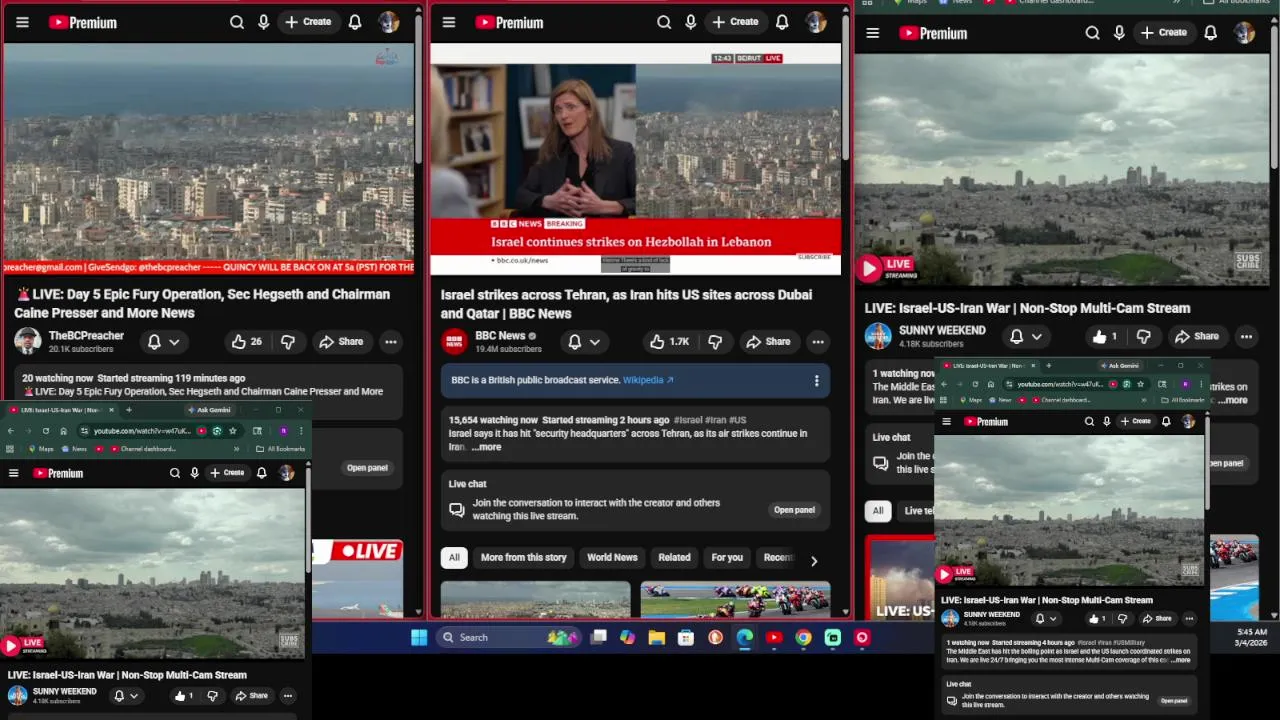Expand description ...more in bottom-right small window
Screen dimensions: 1280x720
coord(1181,660)
